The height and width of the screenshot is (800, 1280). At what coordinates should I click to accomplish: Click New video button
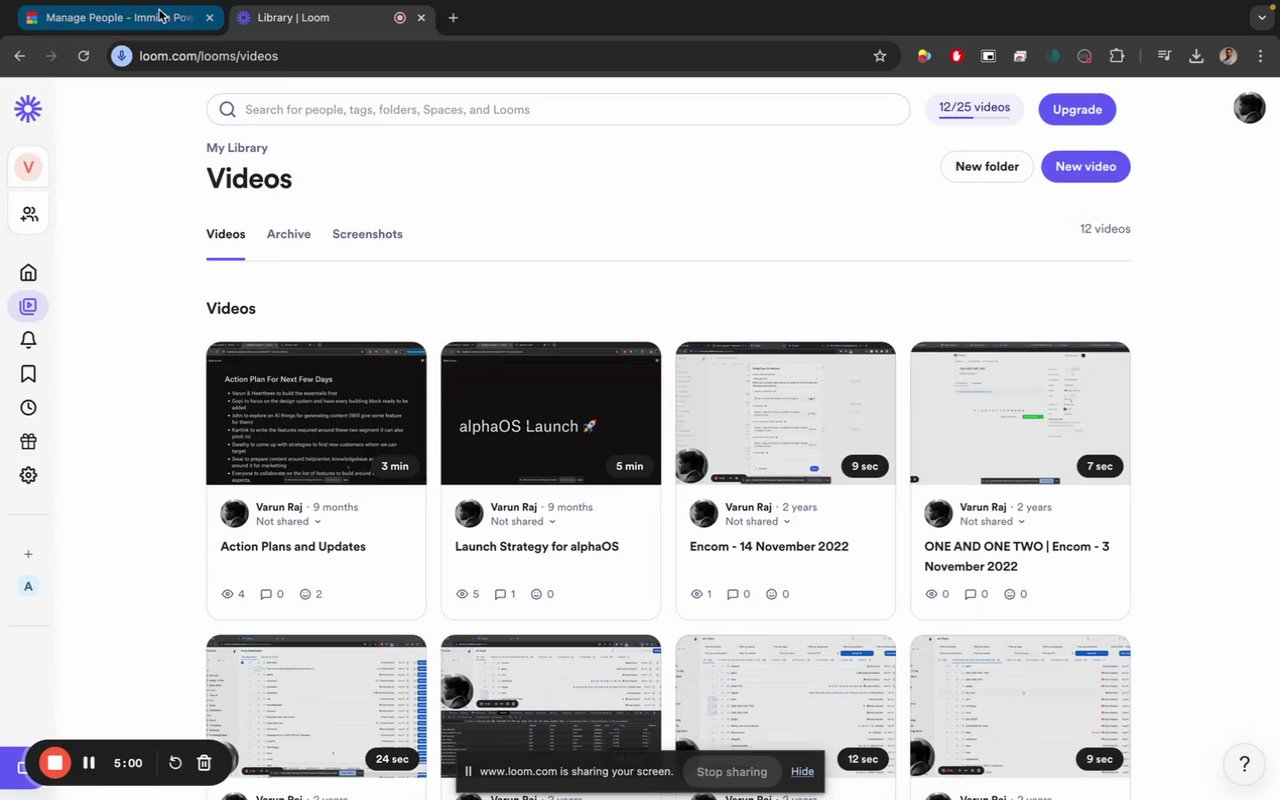pos(1086,166)
